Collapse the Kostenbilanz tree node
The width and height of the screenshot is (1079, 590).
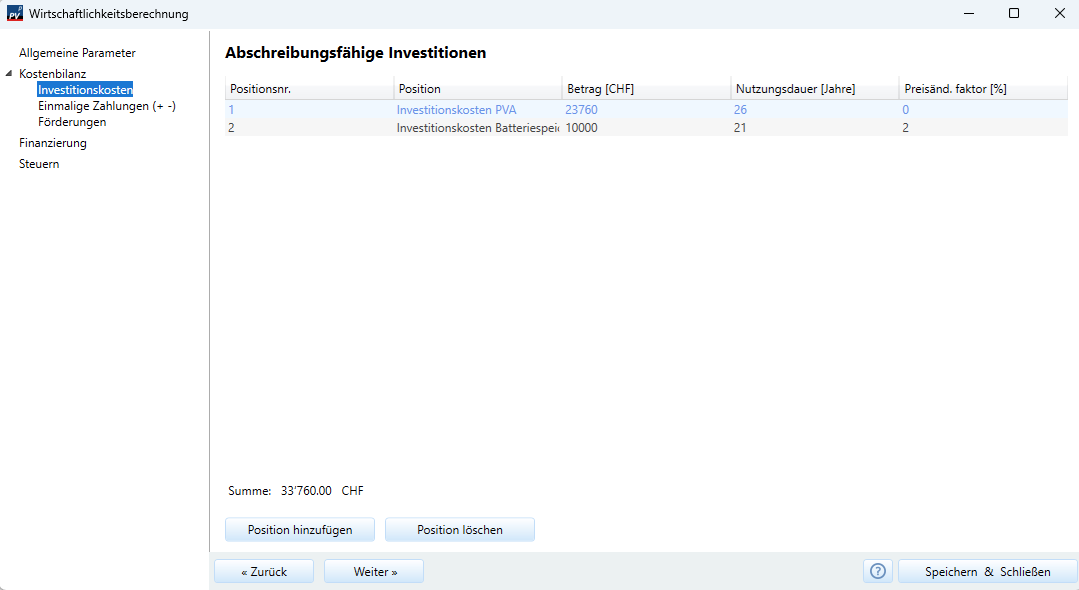click(x=9, y=73)
